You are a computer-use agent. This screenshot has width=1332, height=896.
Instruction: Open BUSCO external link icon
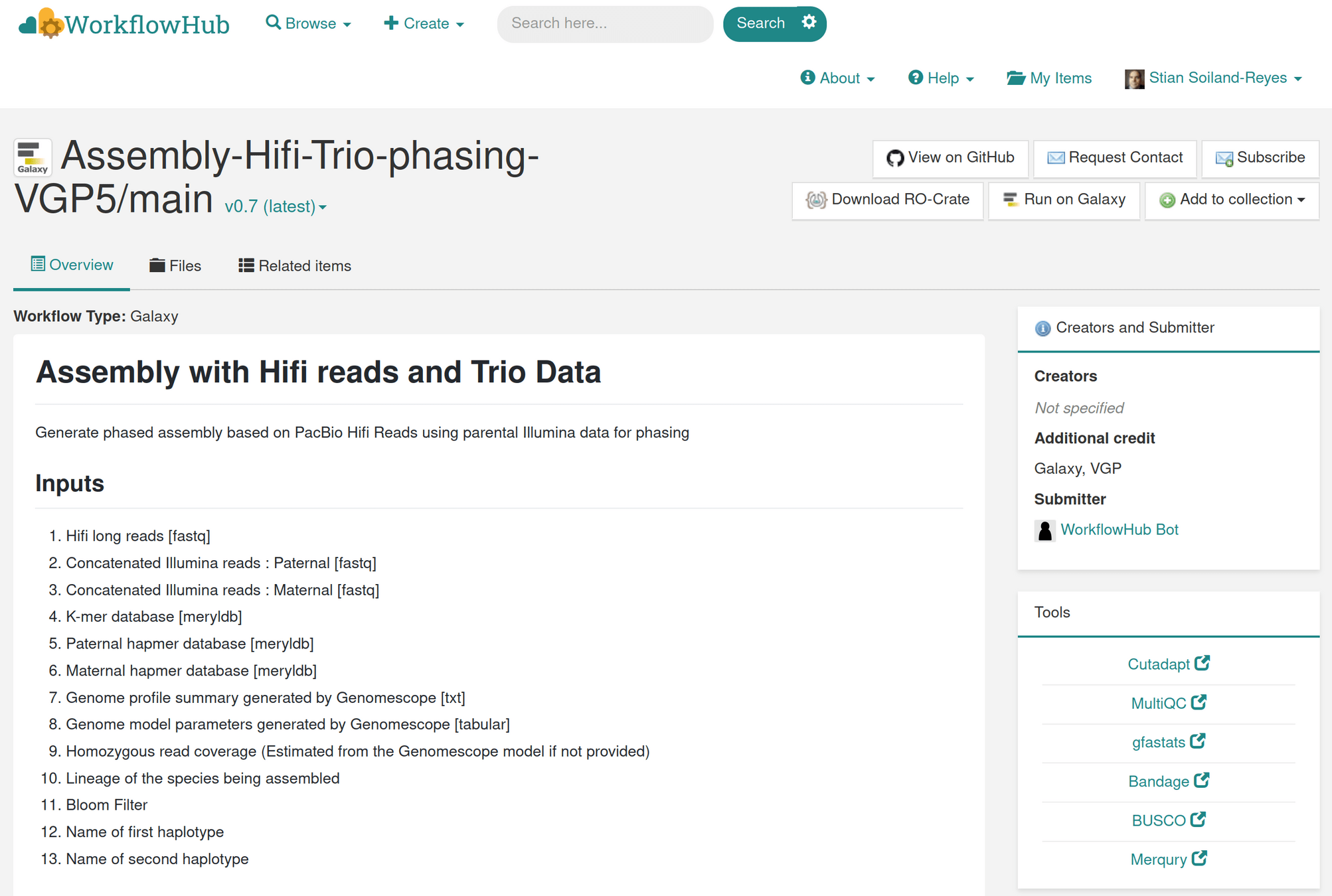click(x=1198, y=820)
